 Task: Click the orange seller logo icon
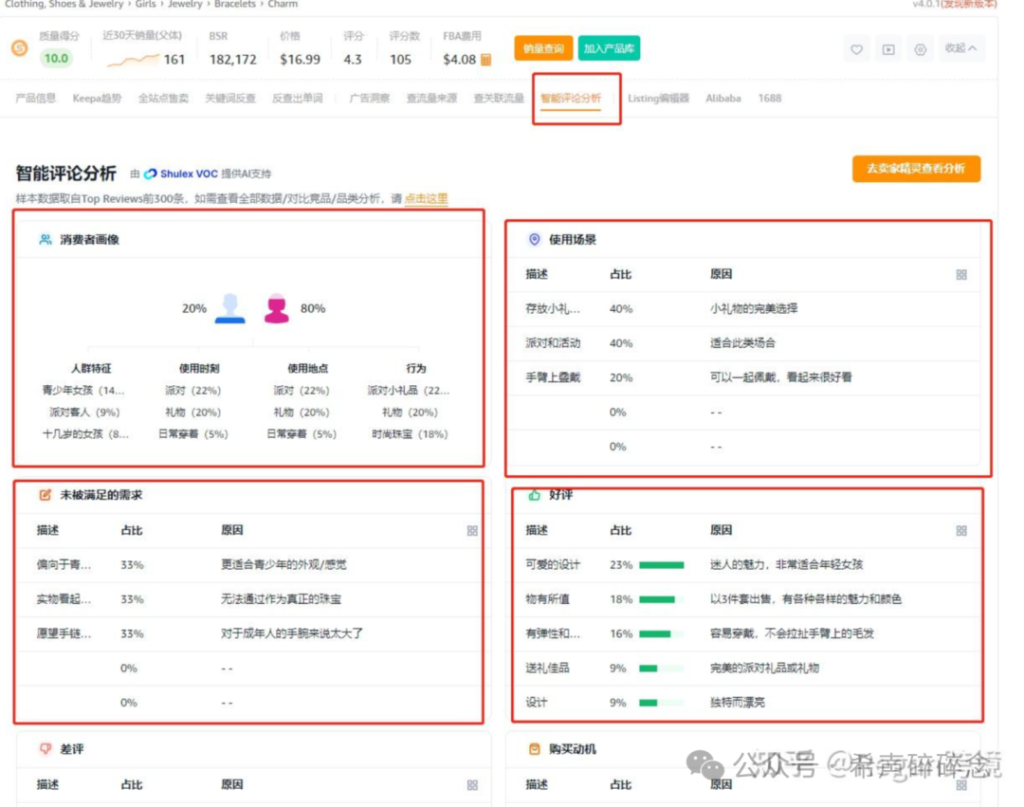19,48
